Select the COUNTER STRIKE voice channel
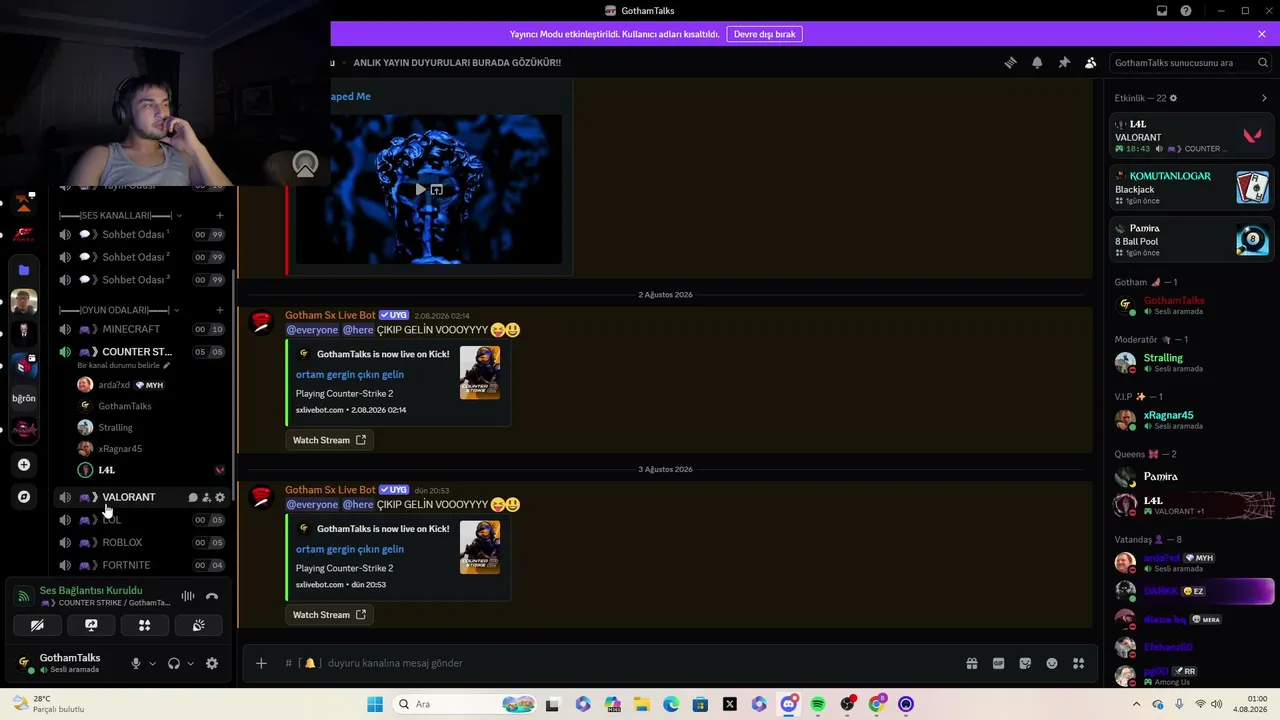 [141, 352]
